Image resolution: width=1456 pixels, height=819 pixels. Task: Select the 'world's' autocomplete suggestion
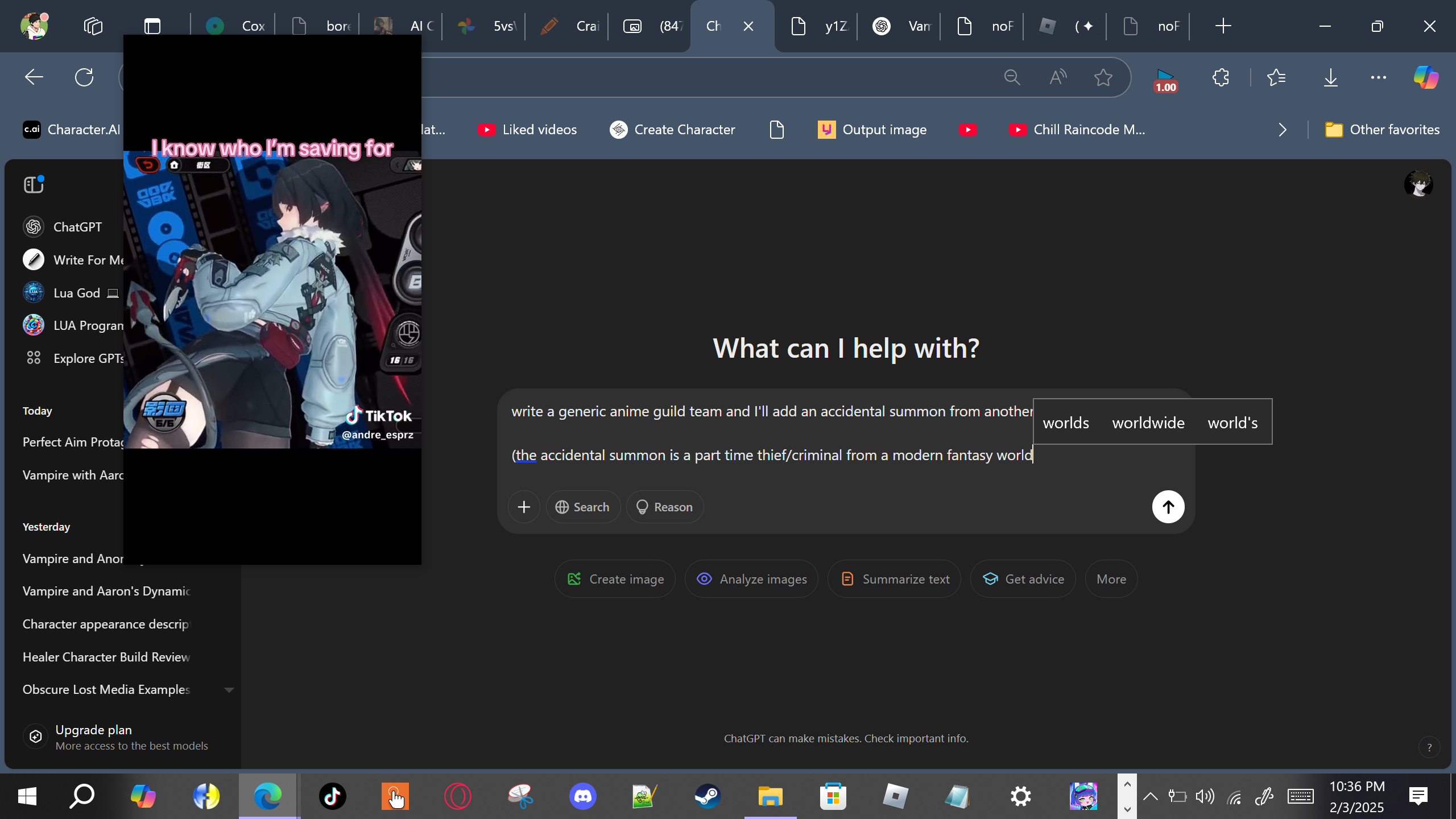pyautogui.click(x=1232, y=423)
